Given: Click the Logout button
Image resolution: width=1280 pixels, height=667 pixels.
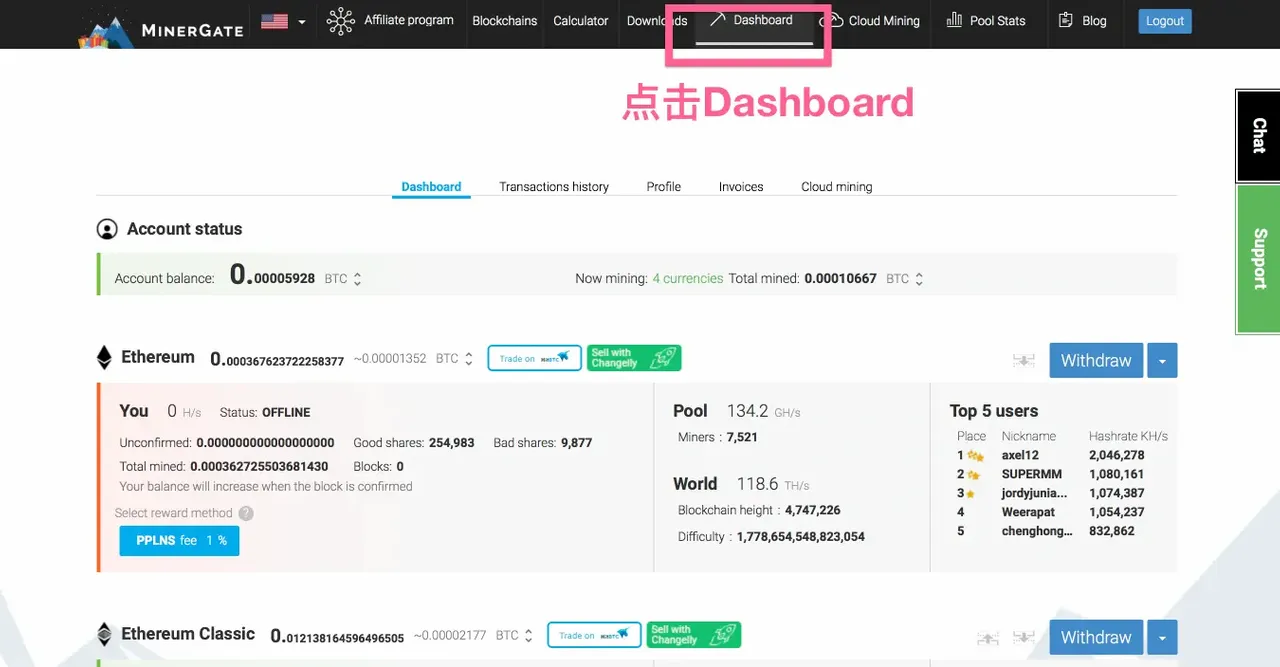Looking at the screenshot, I should 1165,21.
